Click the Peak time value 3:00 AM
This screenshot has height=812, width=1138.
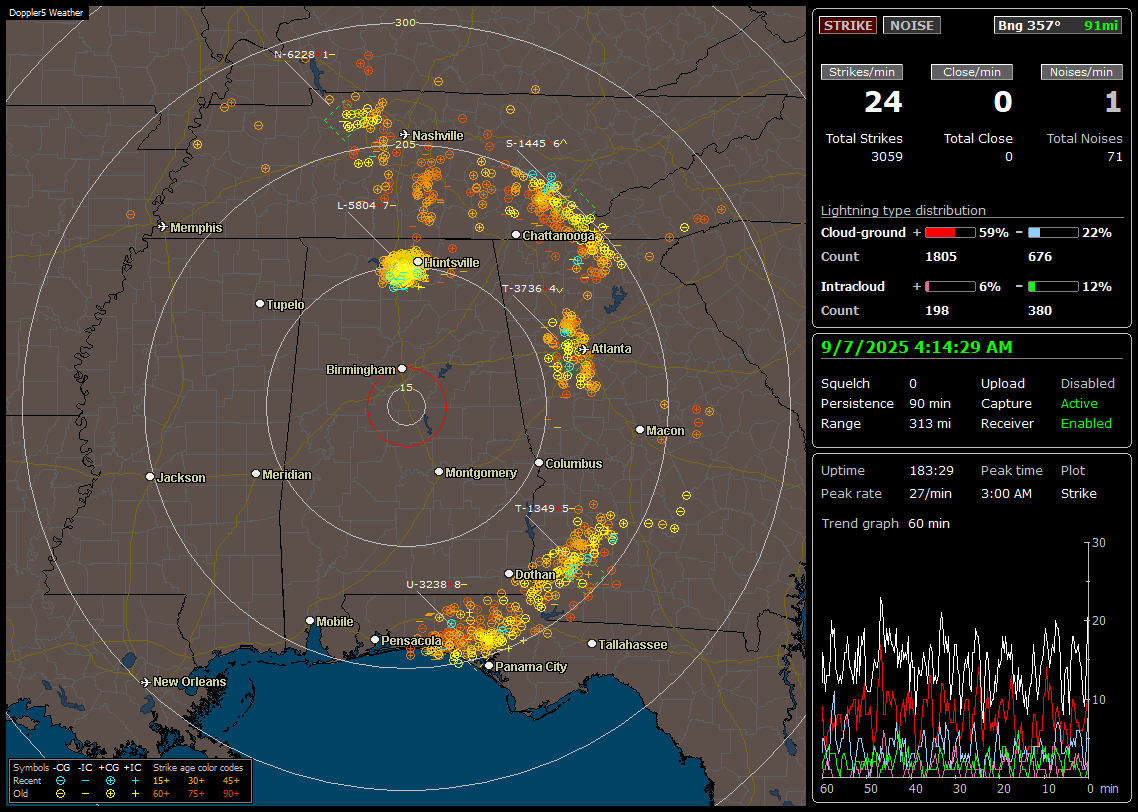1006,493
